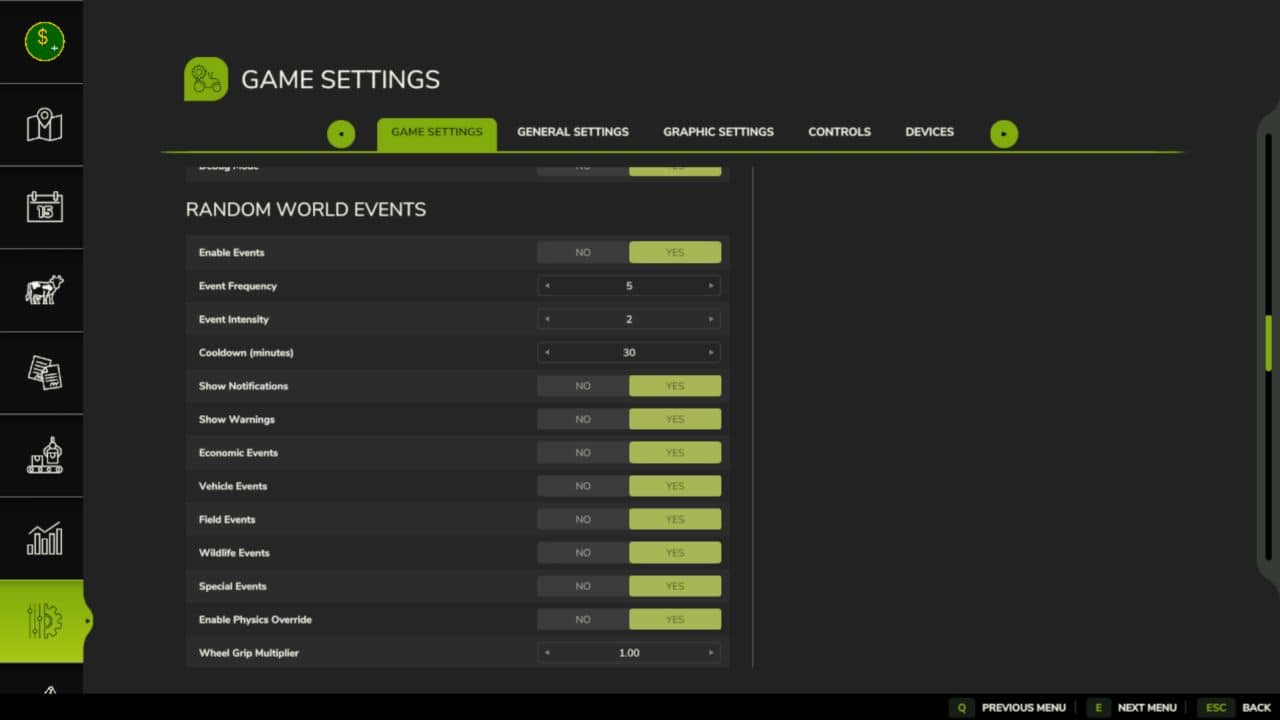Increase Event Frequency with right arrow

coord(711,286)
